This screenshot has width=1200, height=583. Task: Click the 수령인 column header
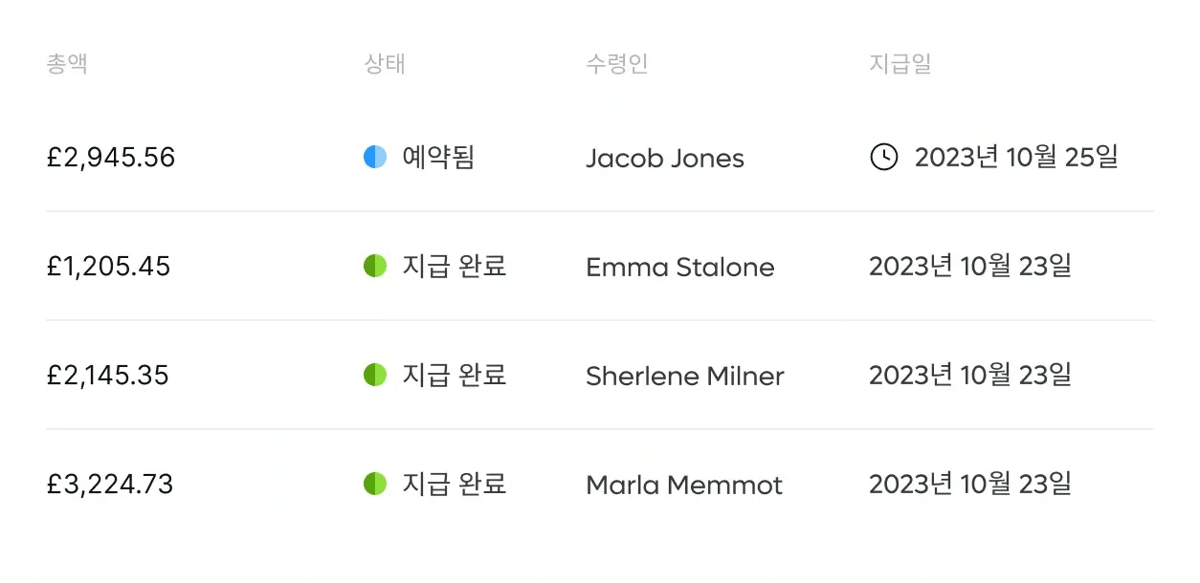point(617,64)
